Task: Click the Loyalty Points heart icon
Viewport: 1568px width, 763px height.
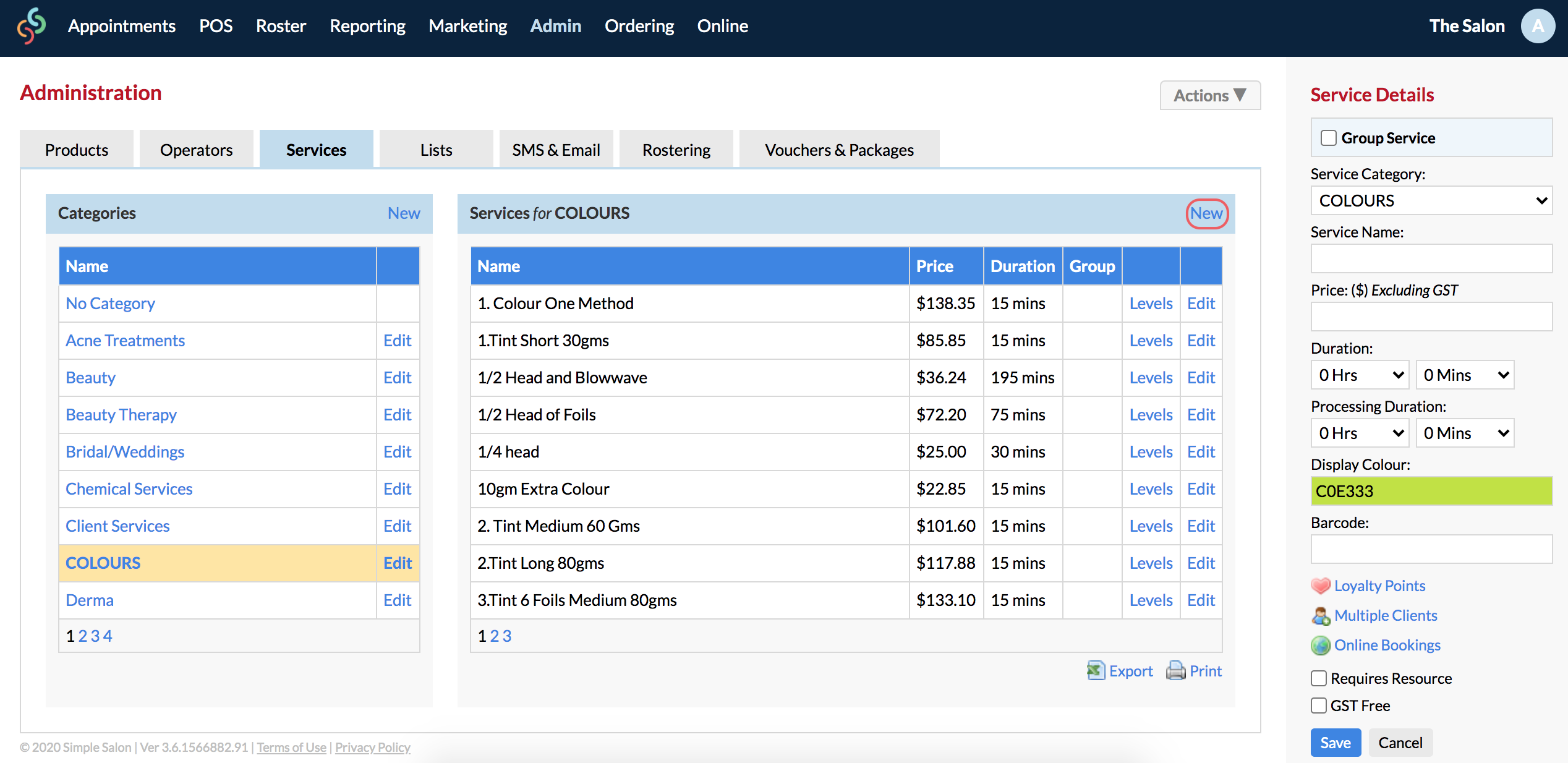Action: point(1320,586)
